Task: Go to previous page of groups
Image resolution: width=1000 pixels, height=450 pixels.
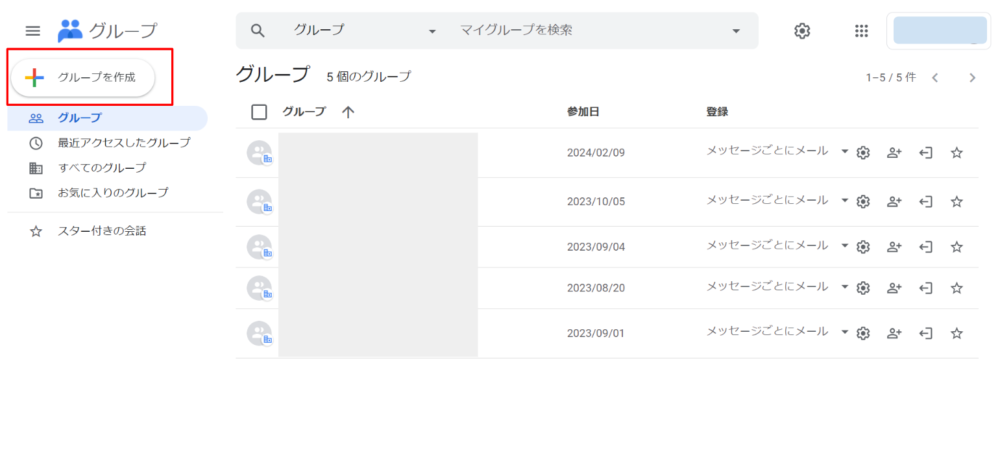Action: (935, 78)
